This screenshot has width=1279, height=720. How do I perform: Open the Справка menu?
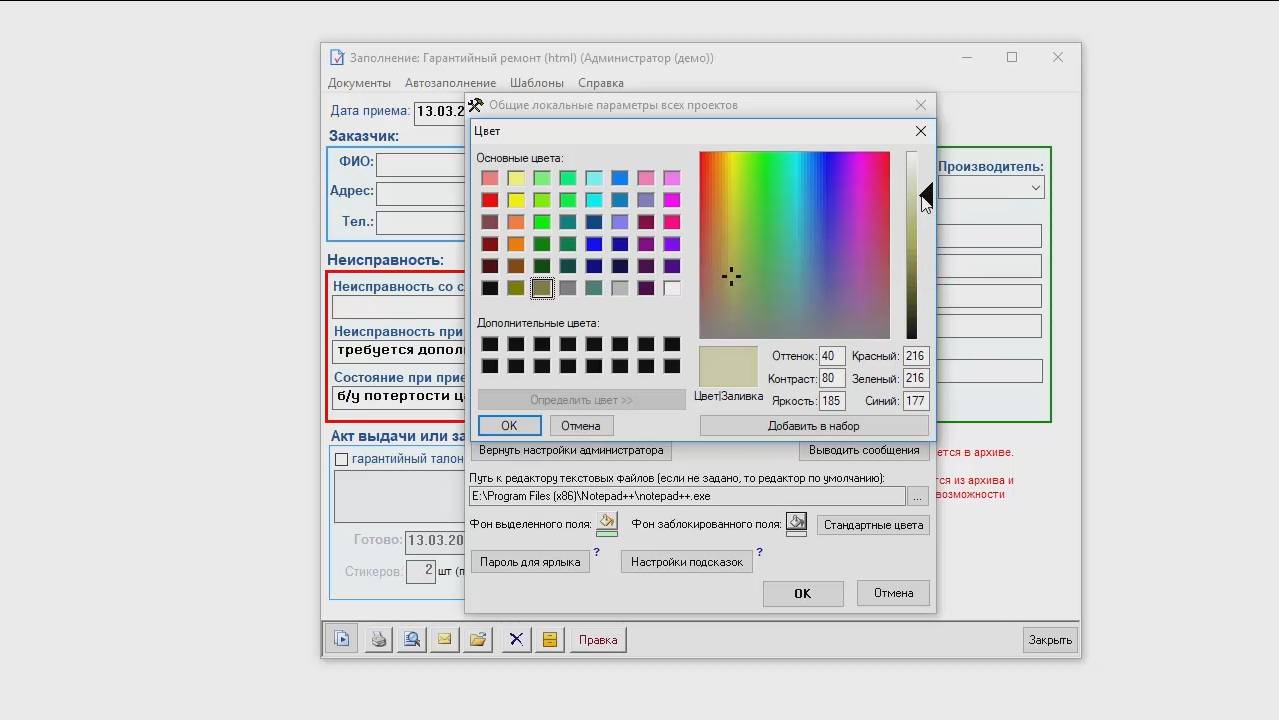point(601,83)
